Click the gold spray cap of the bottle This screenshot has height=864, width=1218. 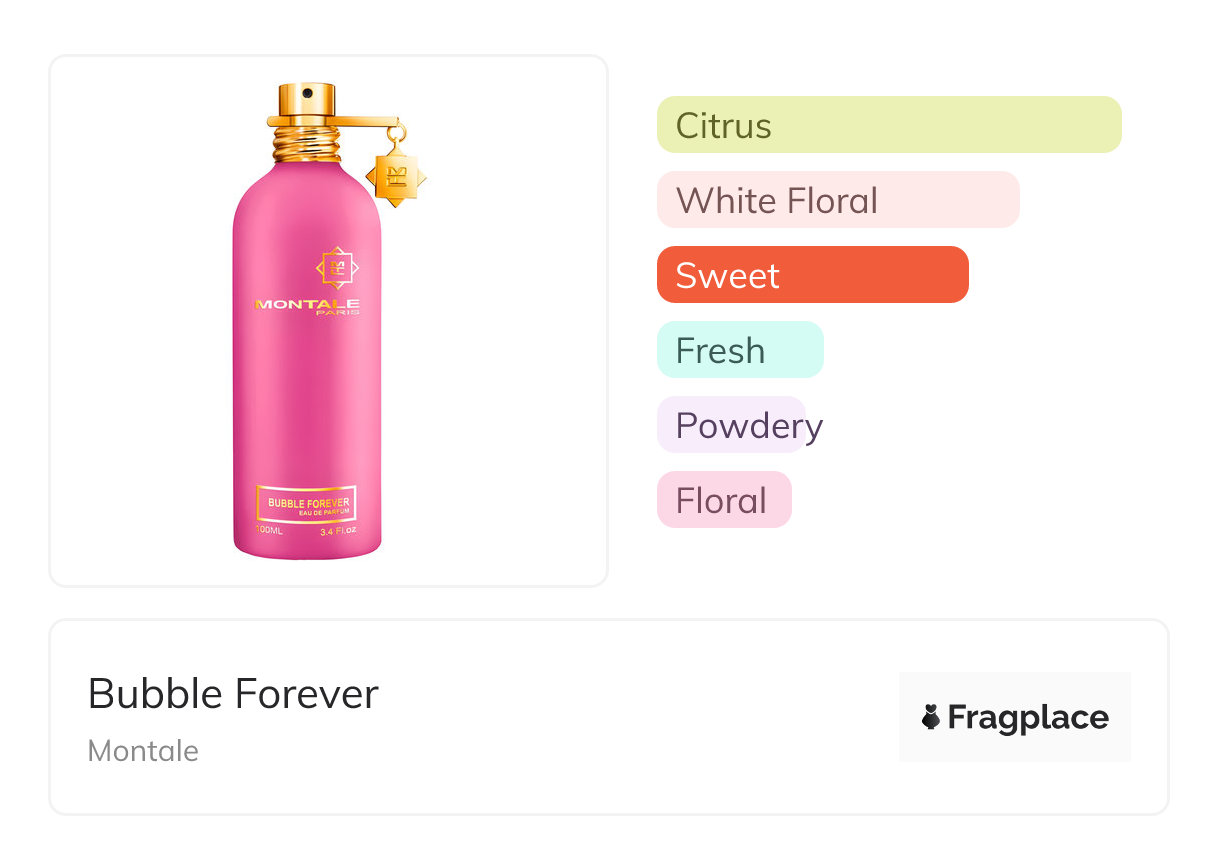[307, 101]
